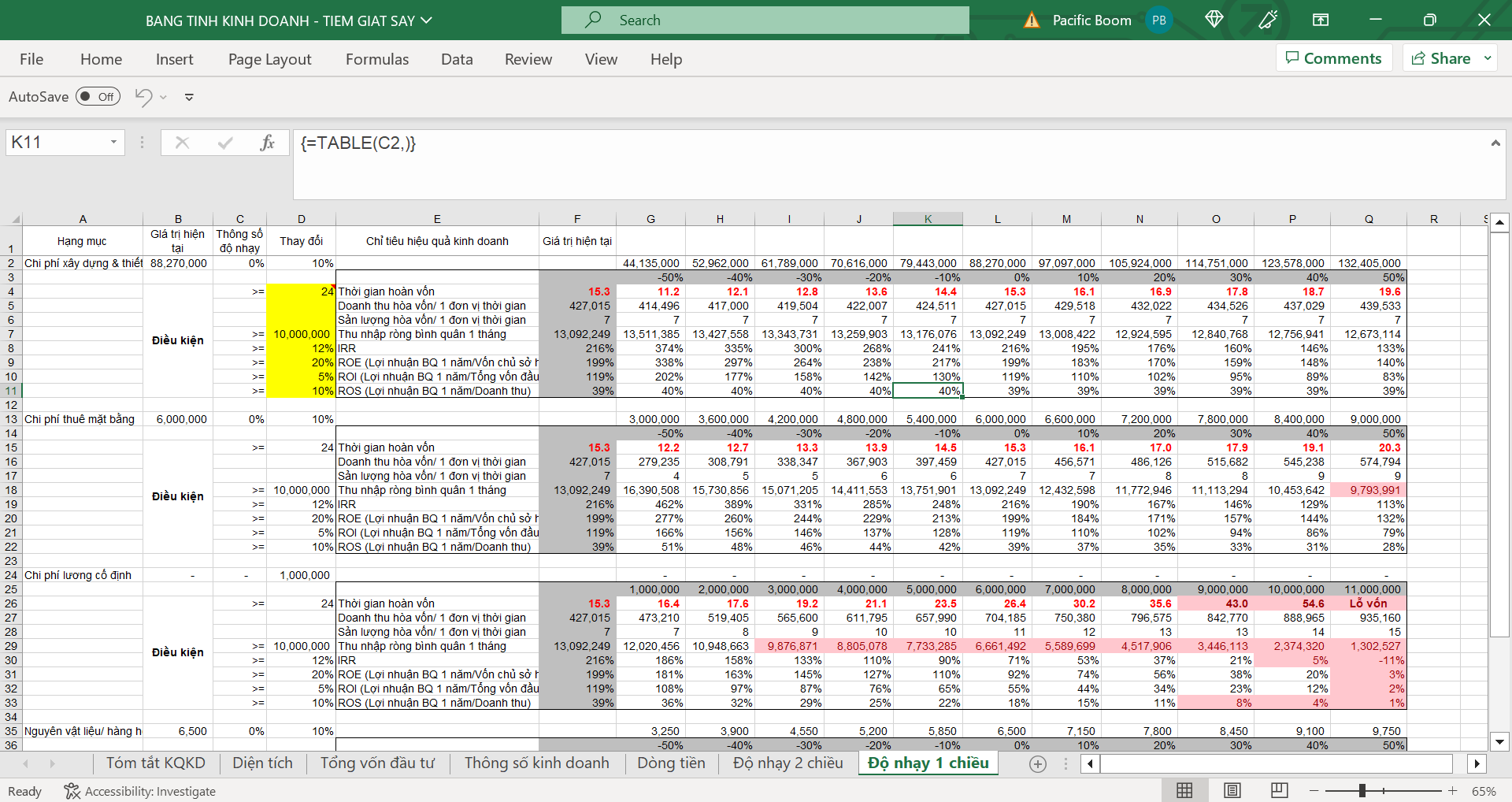Open the Formulas ribbon tab
This screenshot has width=1512, height=802.
click(x=377, y=59)
